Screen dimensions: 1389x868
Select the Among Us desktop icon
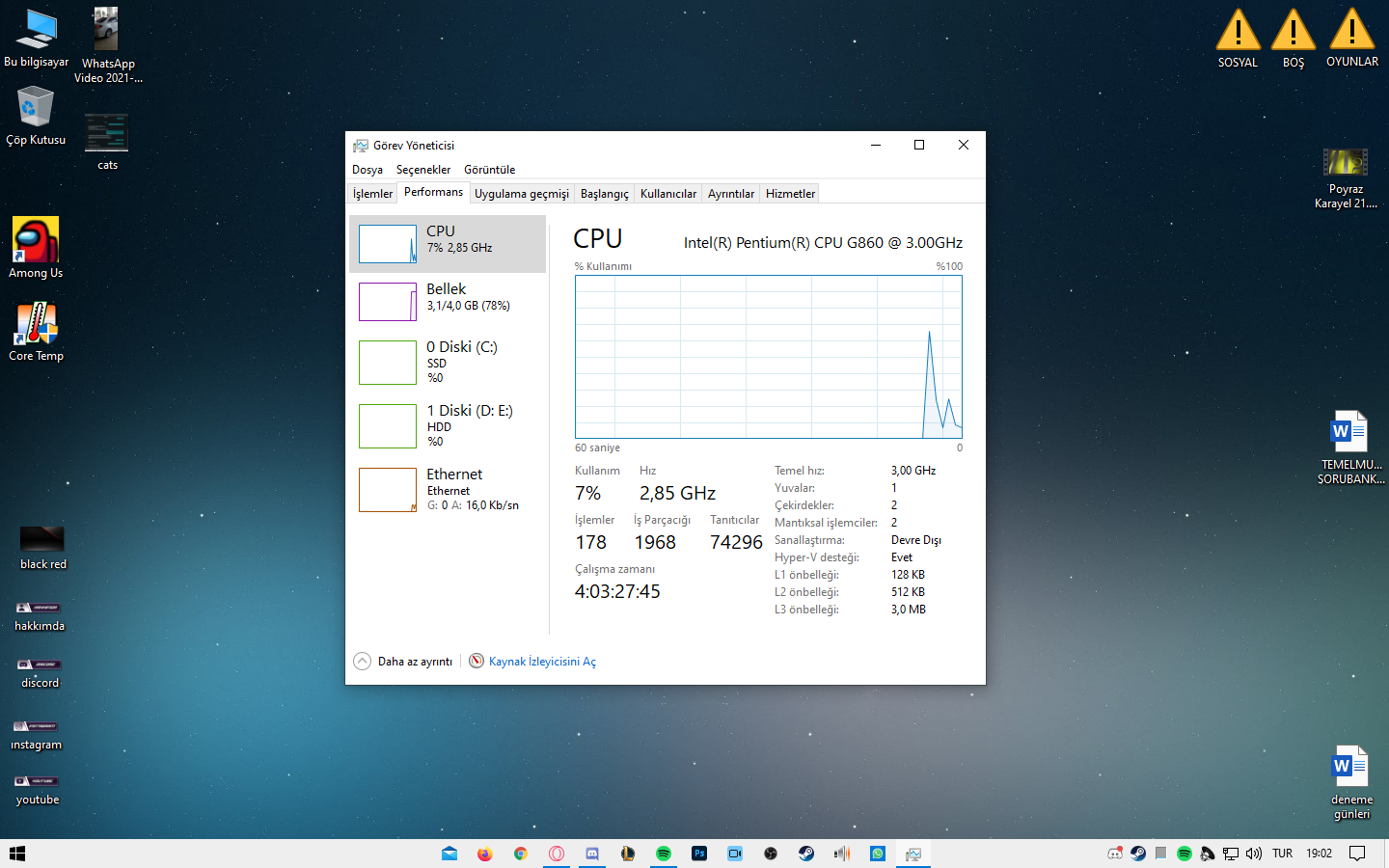(x=36, y=248)
